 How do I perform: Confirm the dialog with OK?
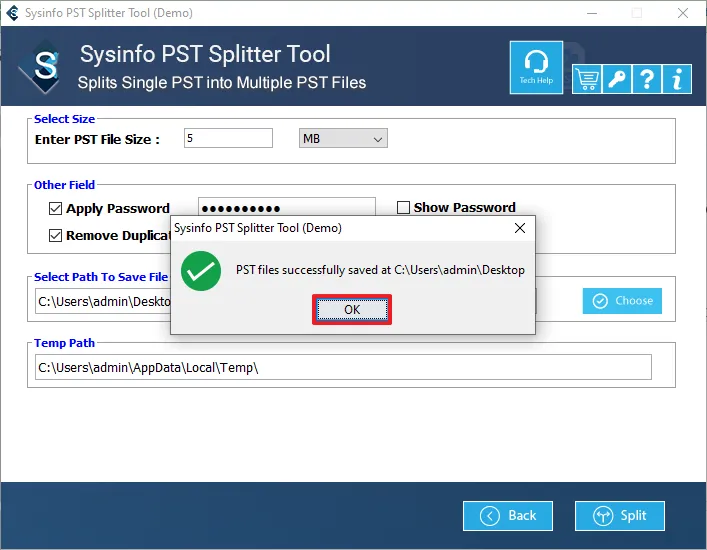tap(352, 310)
